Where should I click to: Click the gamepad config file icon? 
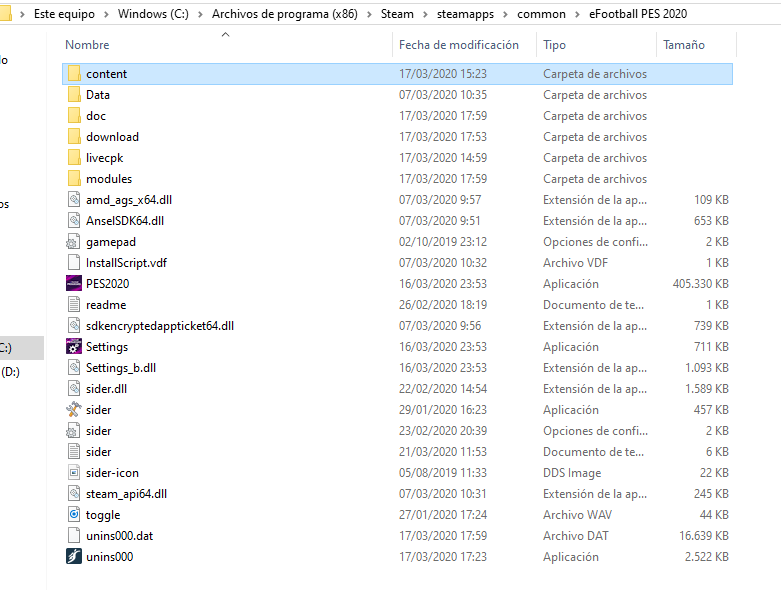73,241
